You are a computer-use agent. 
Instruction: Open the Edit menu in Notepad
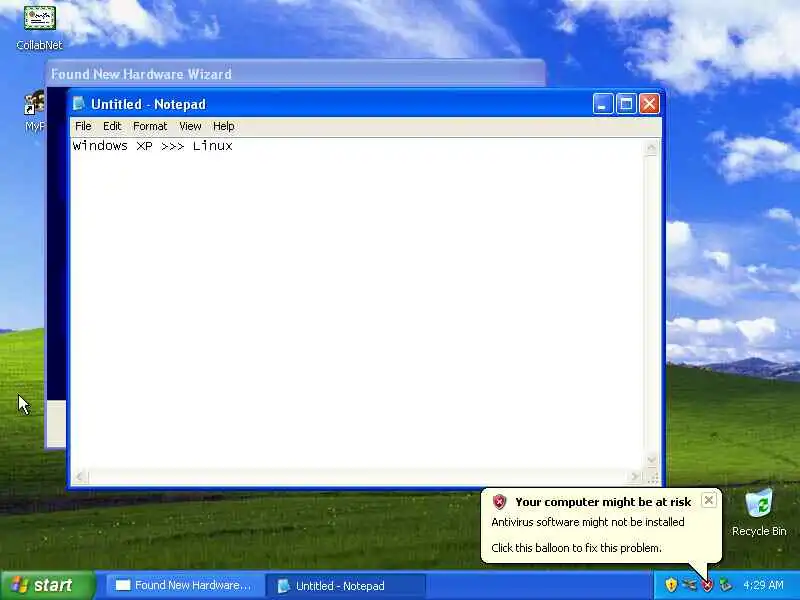(x=112, y=126)
